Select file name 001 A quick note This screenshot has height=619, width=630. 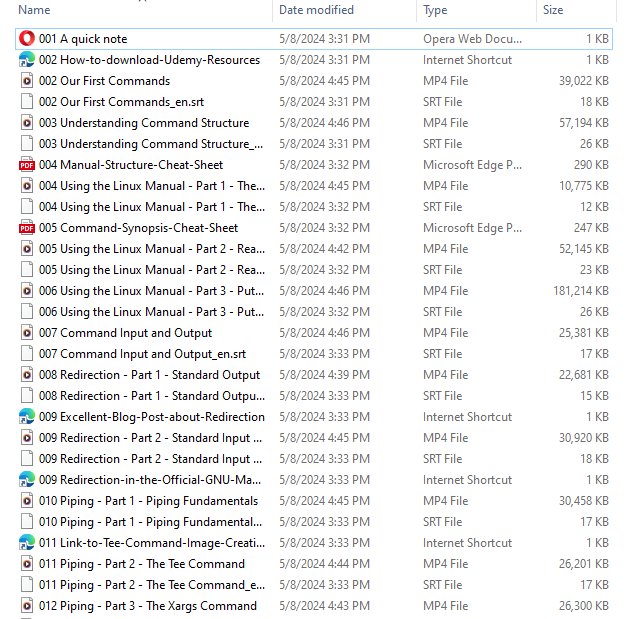tap(83, 39)
